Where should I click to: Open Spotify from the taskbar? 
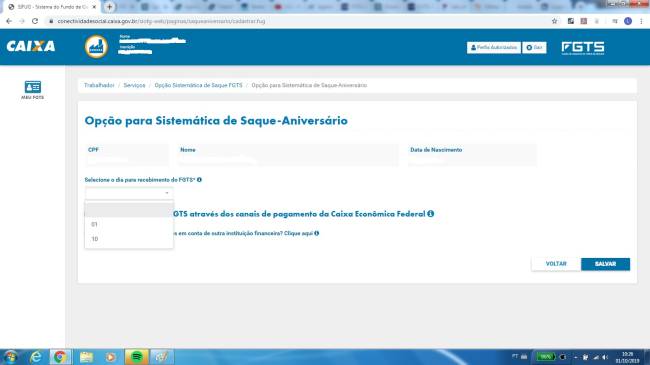[136, 357]
